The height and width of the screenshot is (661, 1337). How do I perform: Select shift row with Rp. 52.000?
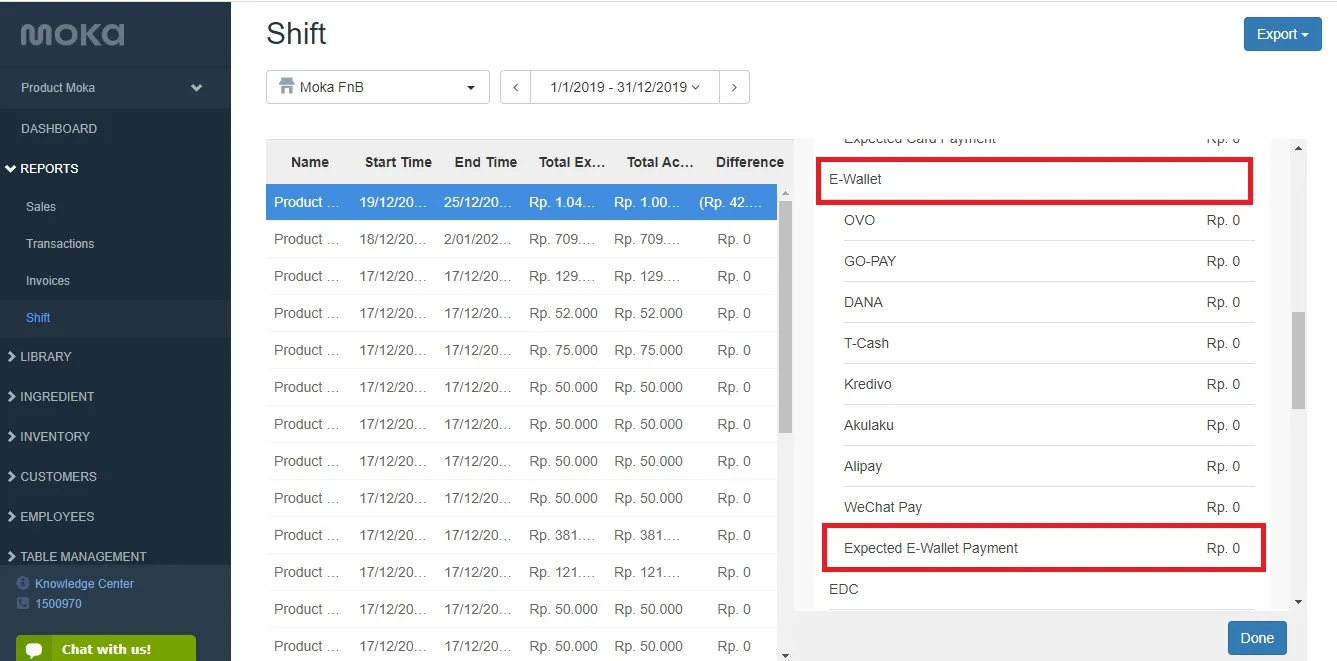point(521,313)
